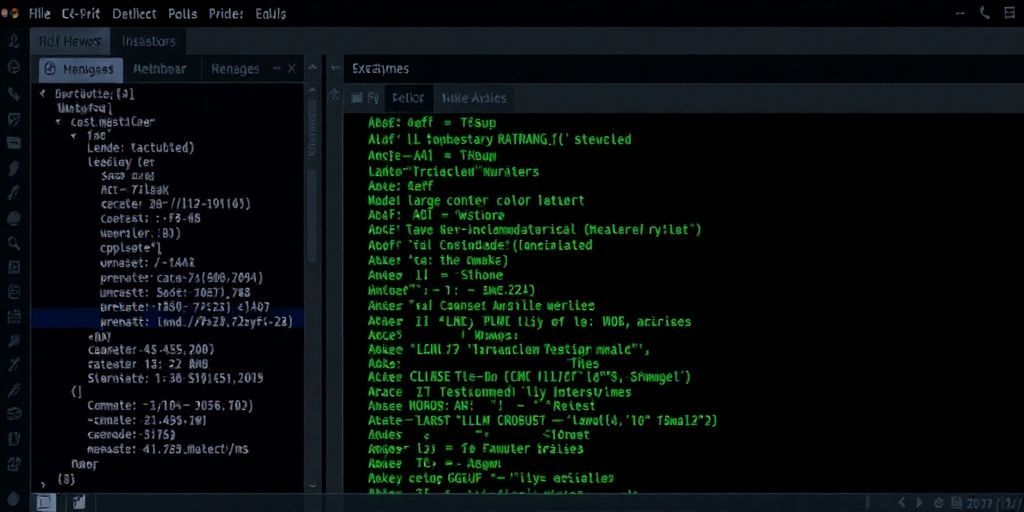Select the Ridi Hevors tab
1024x512 pixels.
(70, 41)
